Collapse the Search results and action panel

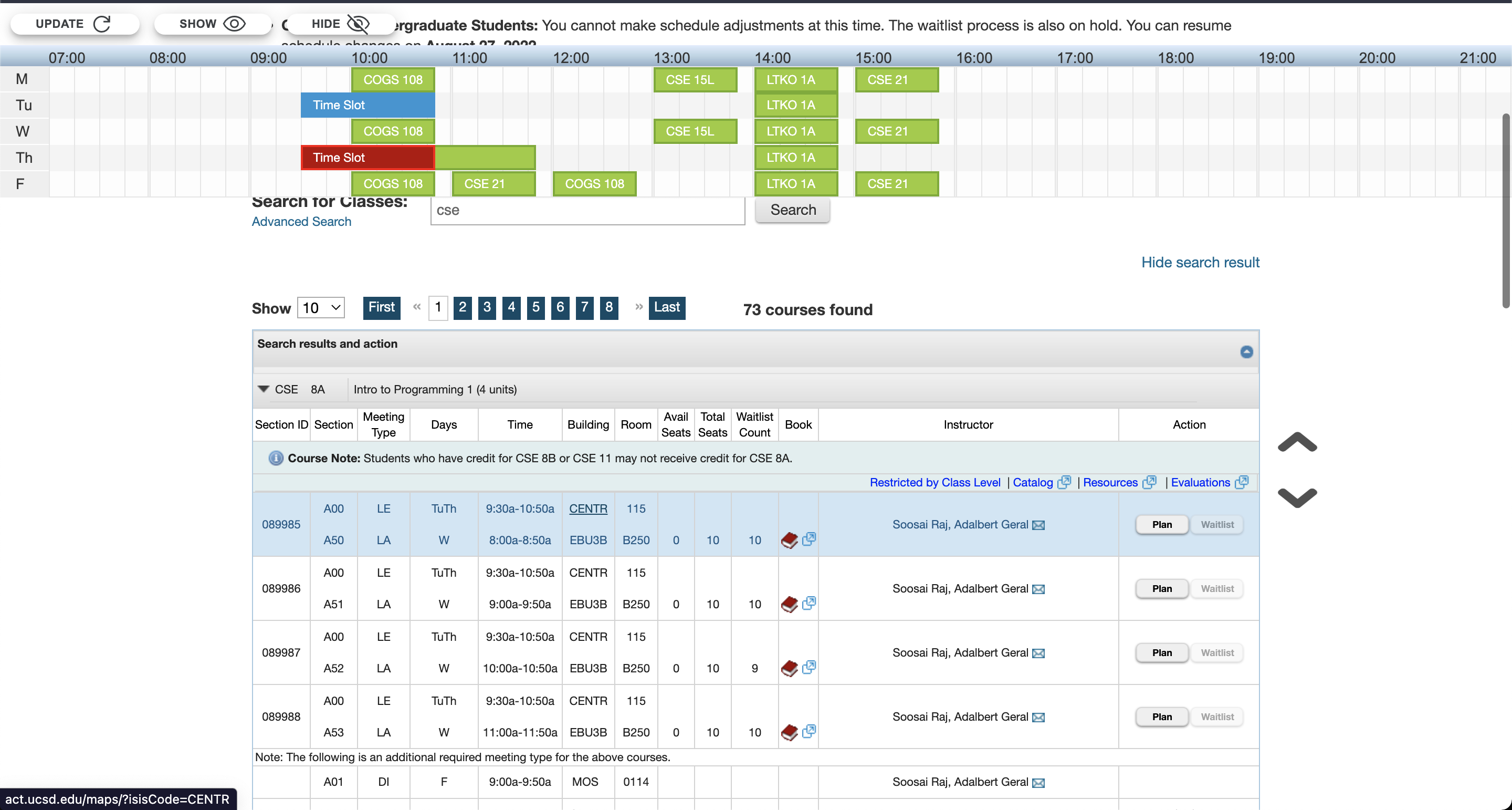[x=1246, y=351]
